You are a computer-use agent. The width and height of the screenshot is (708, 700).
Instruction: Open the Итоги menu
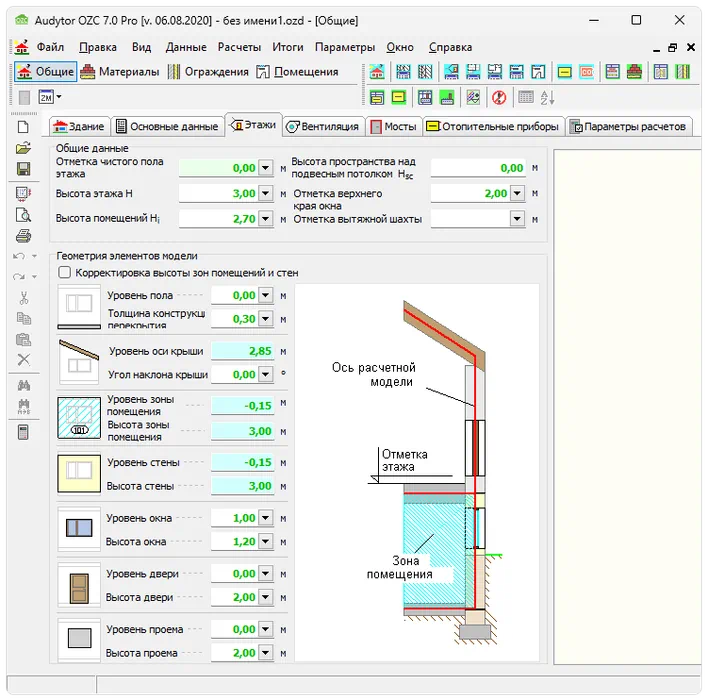click(x=288, y=47)
